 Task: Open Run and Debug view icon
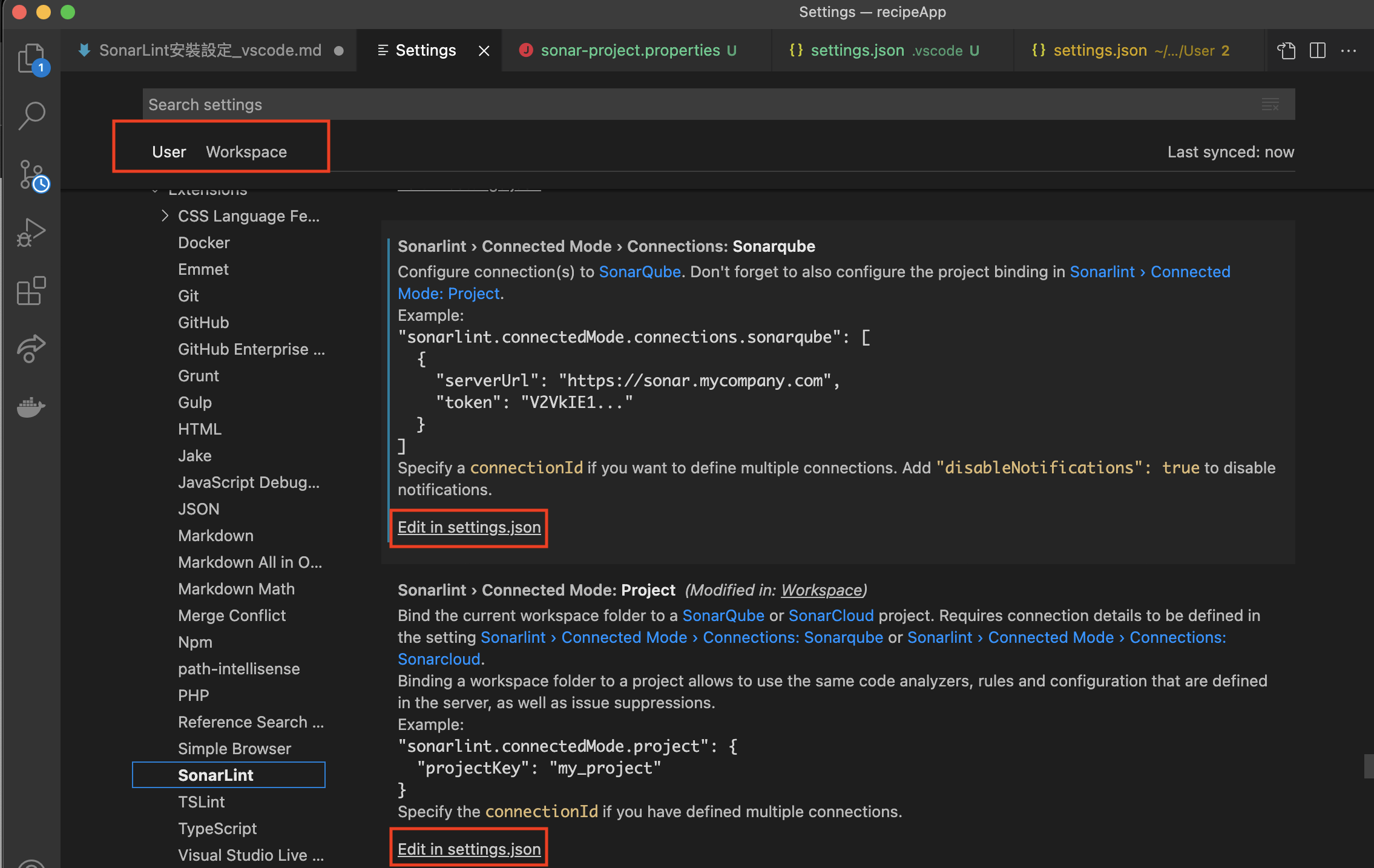click(x=31, y=232)
